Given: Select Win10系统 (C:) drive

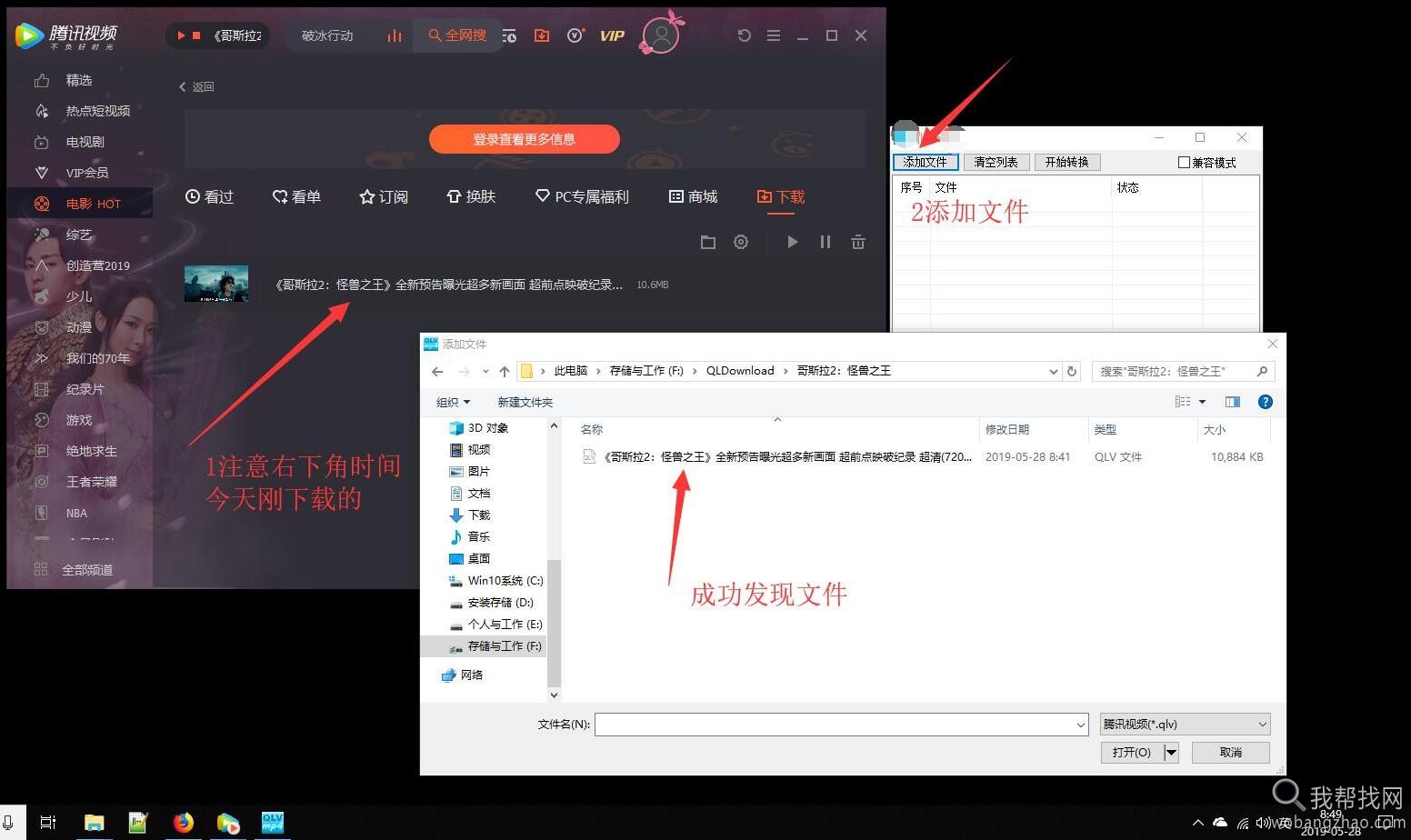Looking at the screenshot, I should (496, 580).
